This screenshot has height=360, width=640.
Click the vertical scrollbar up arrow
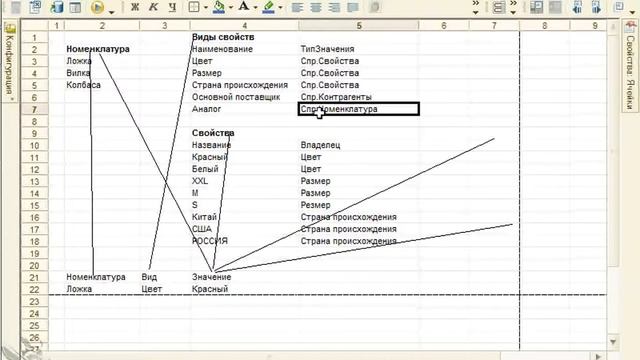613,27
